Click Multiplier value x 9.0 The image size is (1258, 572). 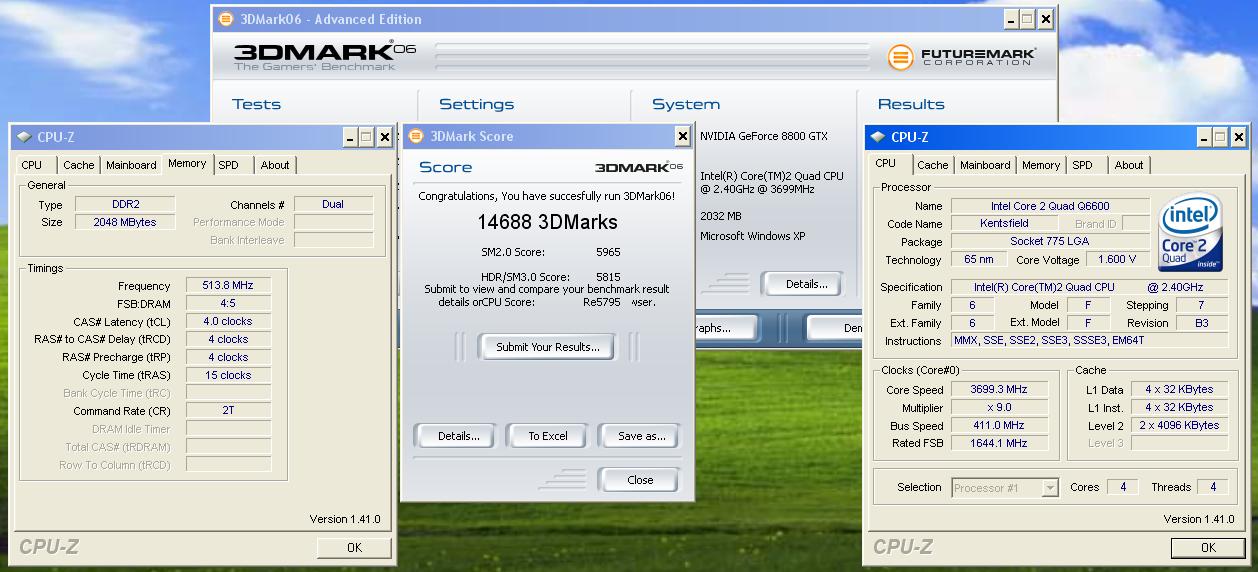(x=998, y=408)
